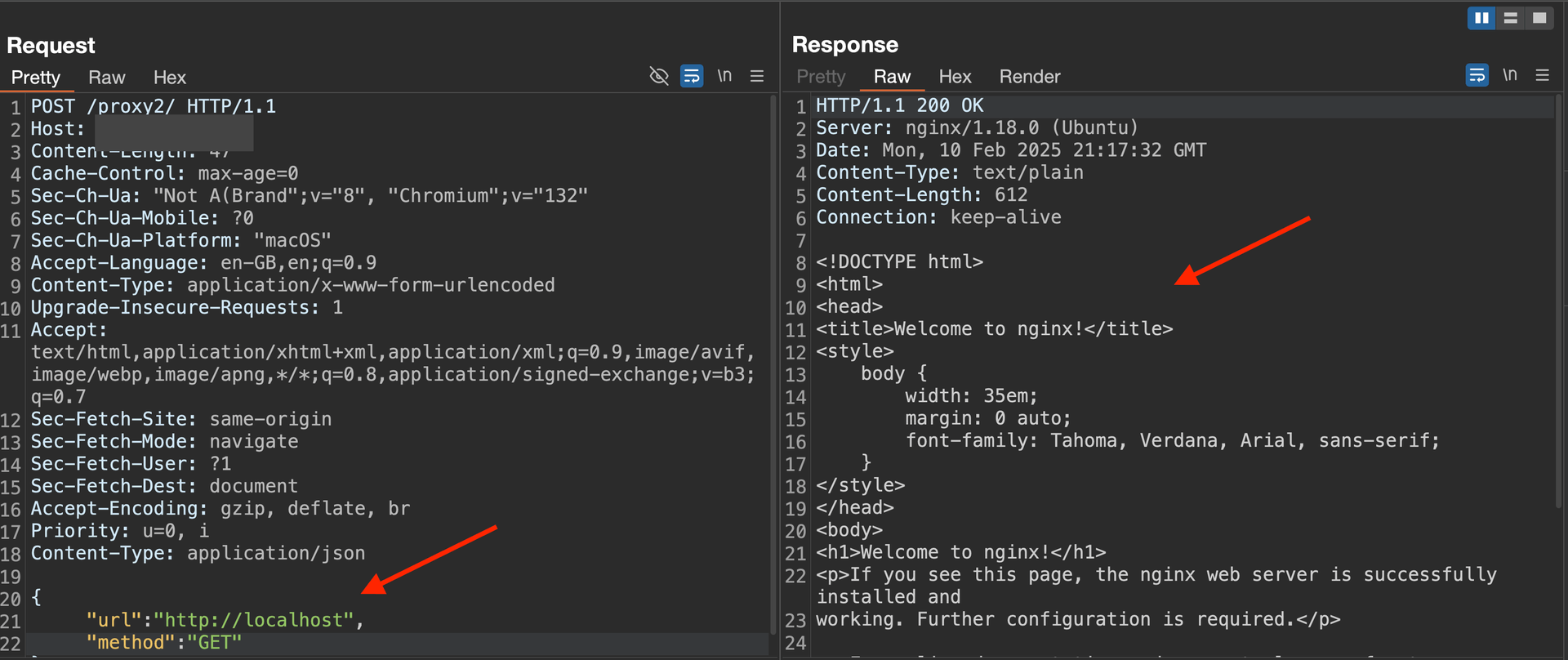Switch Response view to Hex tab
This screenshot has width=1568, height=660.
pyautogui.click(x=954, y=77)
